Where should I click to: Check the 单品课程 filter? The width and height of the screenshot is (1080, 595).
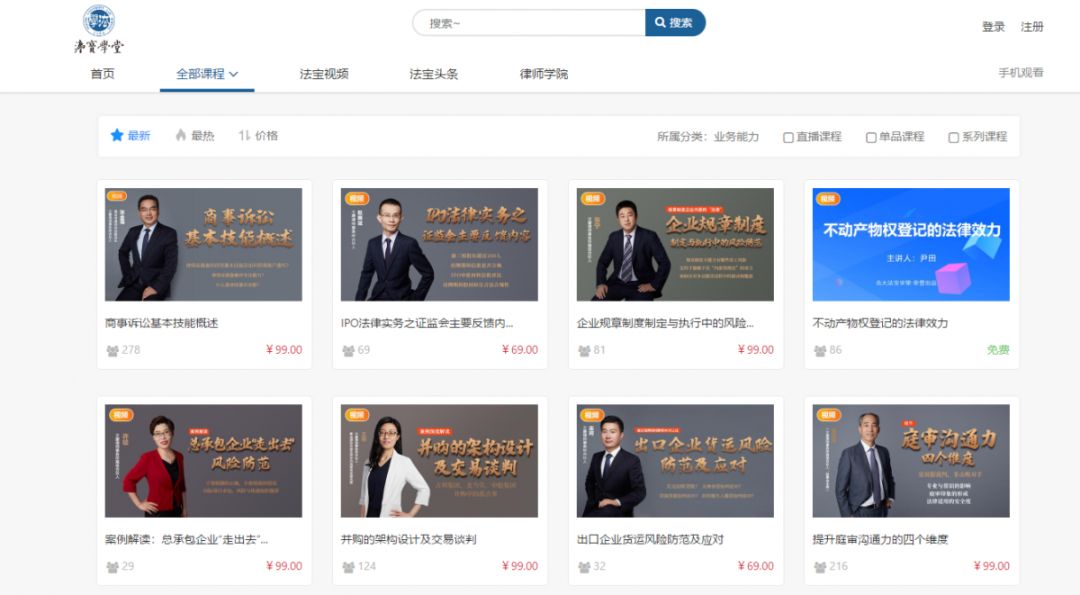pos(871,137)
